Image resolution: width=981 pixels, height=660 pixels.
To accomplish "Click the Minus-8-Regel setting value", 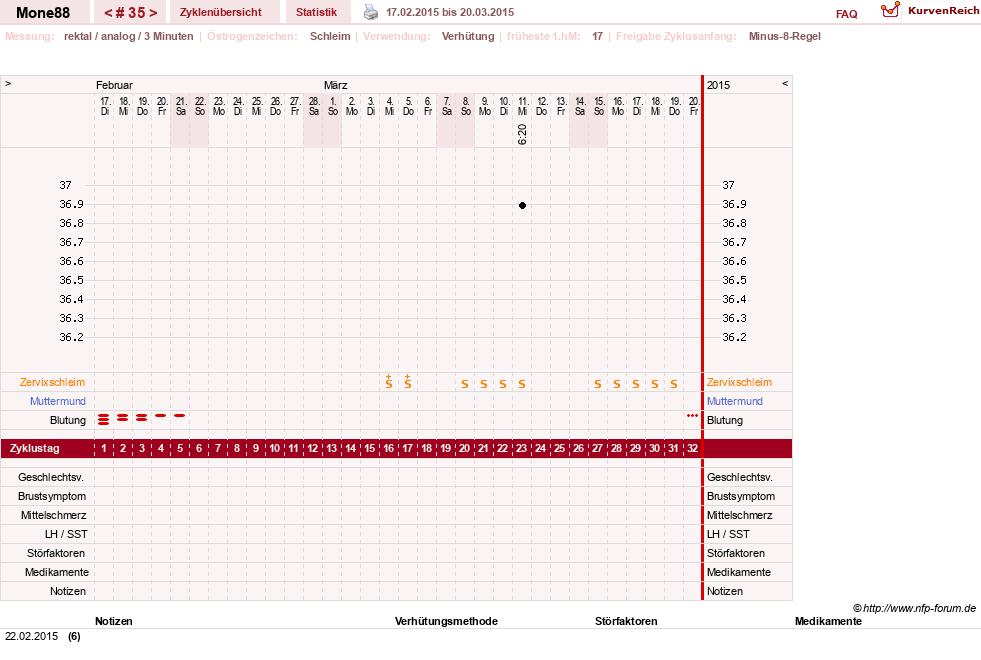I will (x=785, y=36).
